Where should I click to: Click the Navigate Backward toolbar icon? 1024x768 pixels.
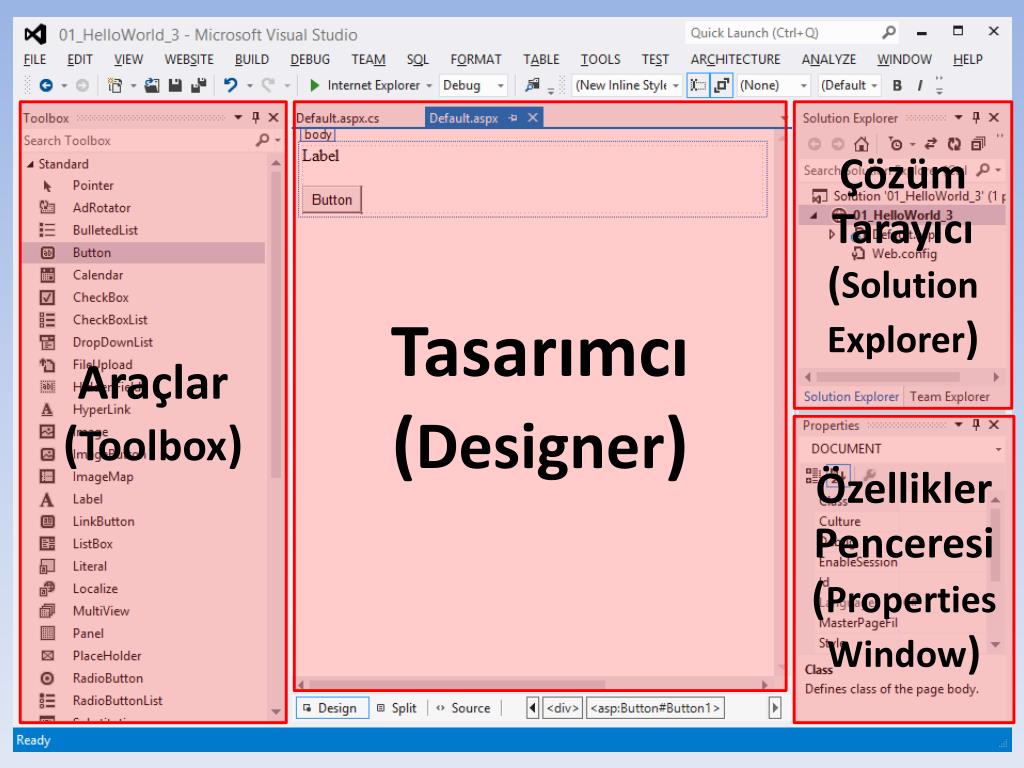click(46, 85)
